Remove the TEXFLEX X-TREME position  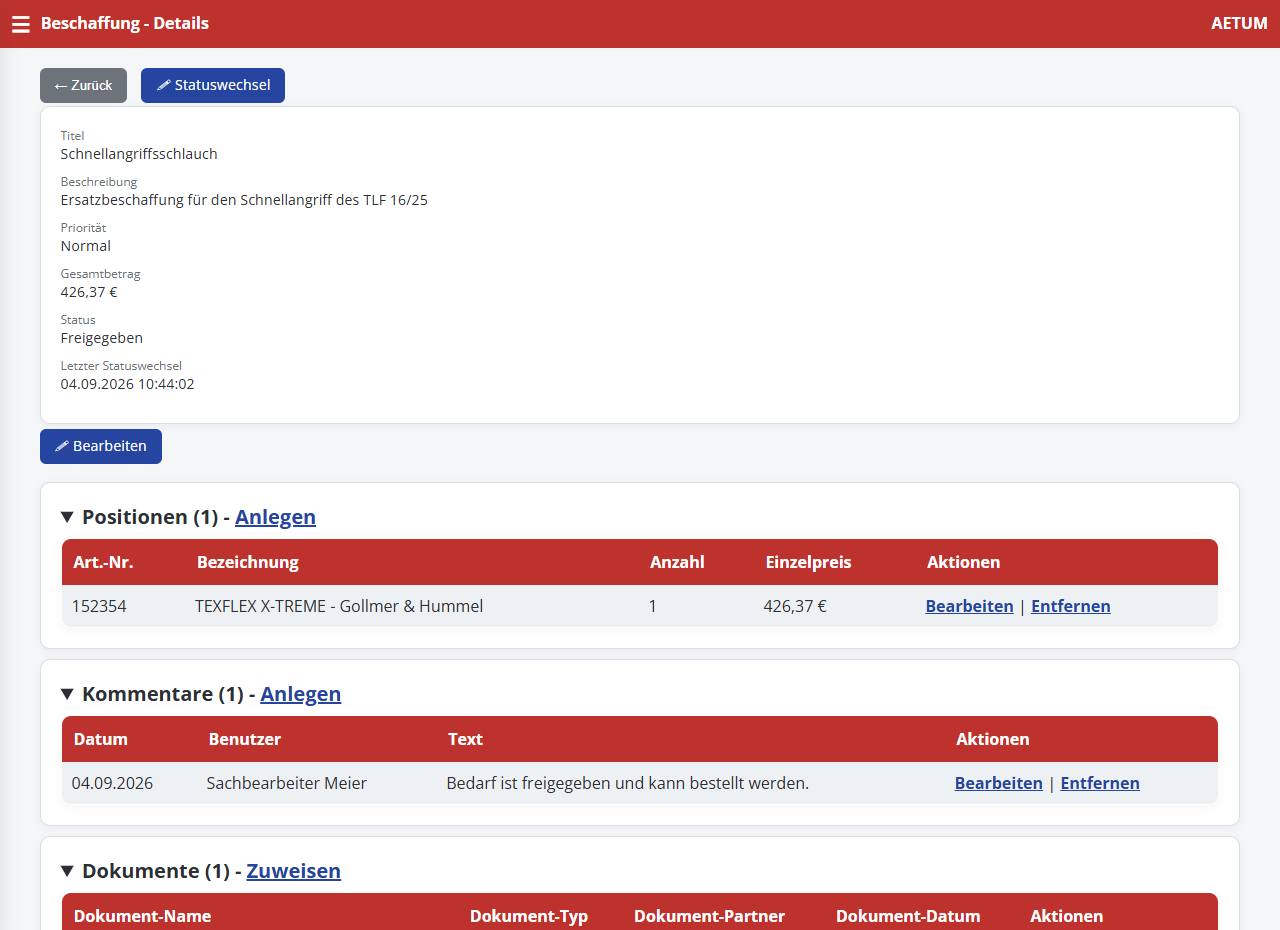click(1070, 606)
